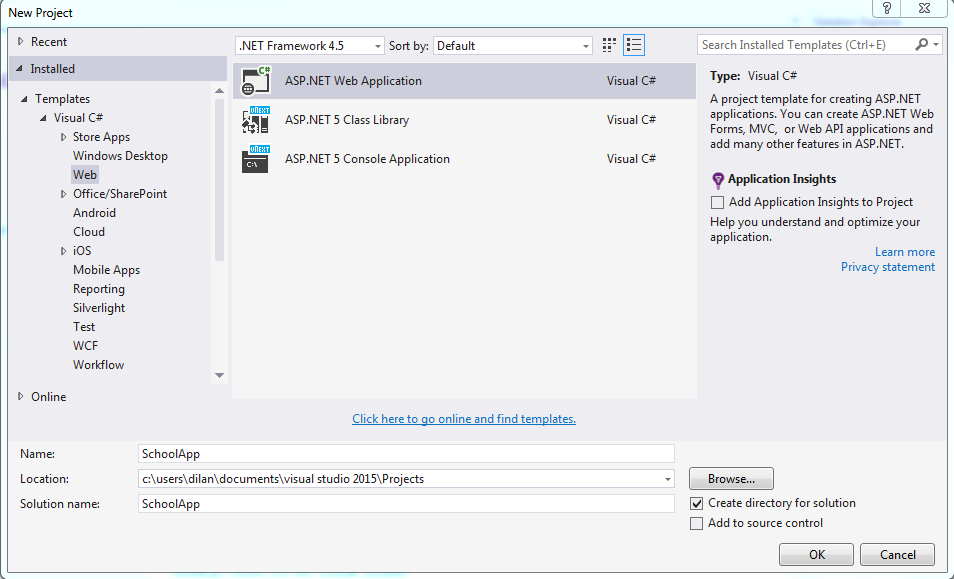
Task: Expand the Recent section
Action: click(21, 41)
